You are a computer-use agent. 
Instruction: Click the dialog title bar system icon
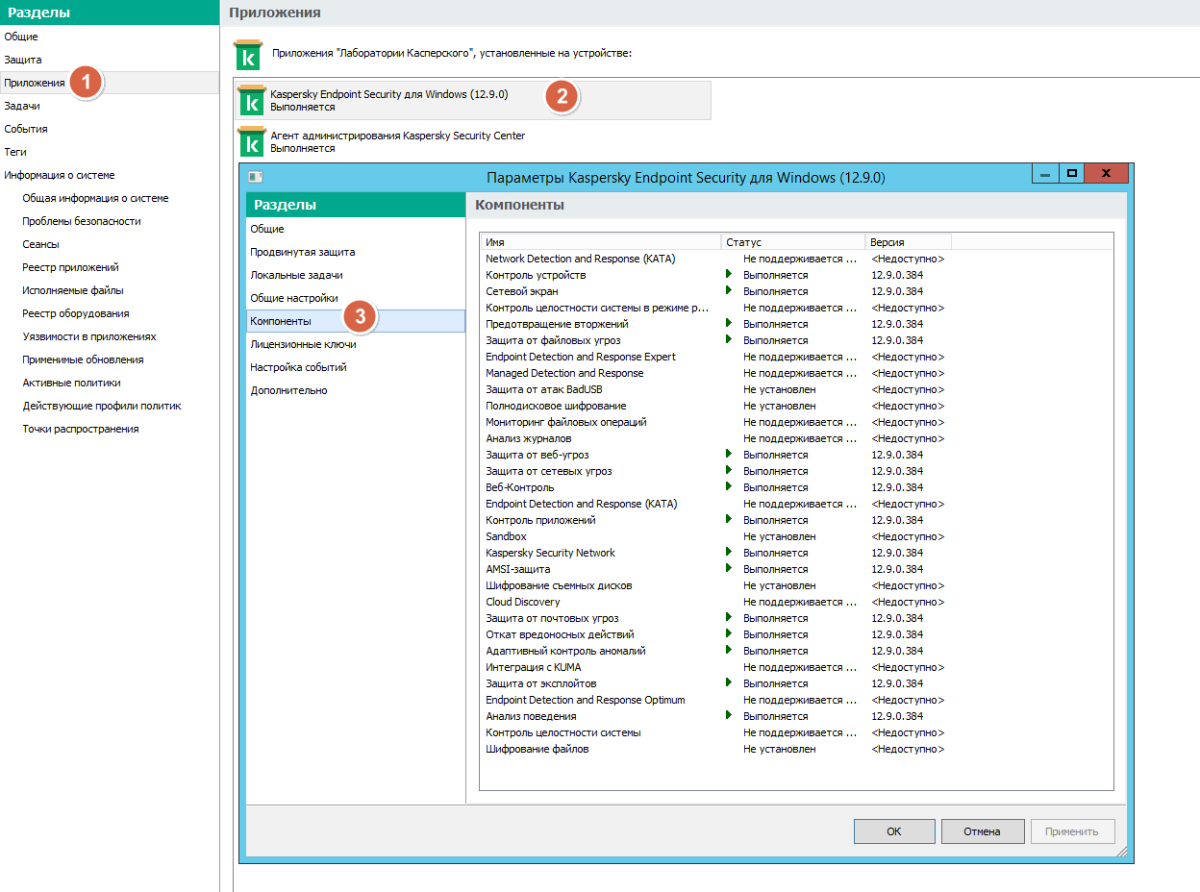pos(255,177)
